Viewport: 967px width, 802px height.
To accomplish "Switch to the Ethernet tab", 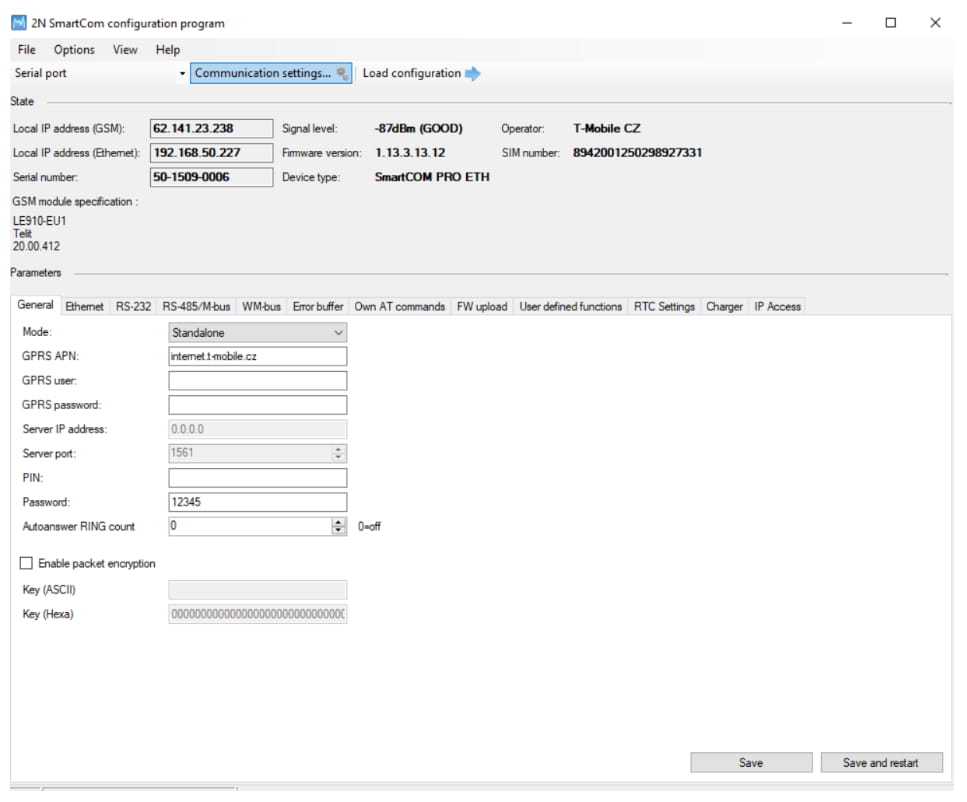I will pyautogui.click(x=84, y=307).
